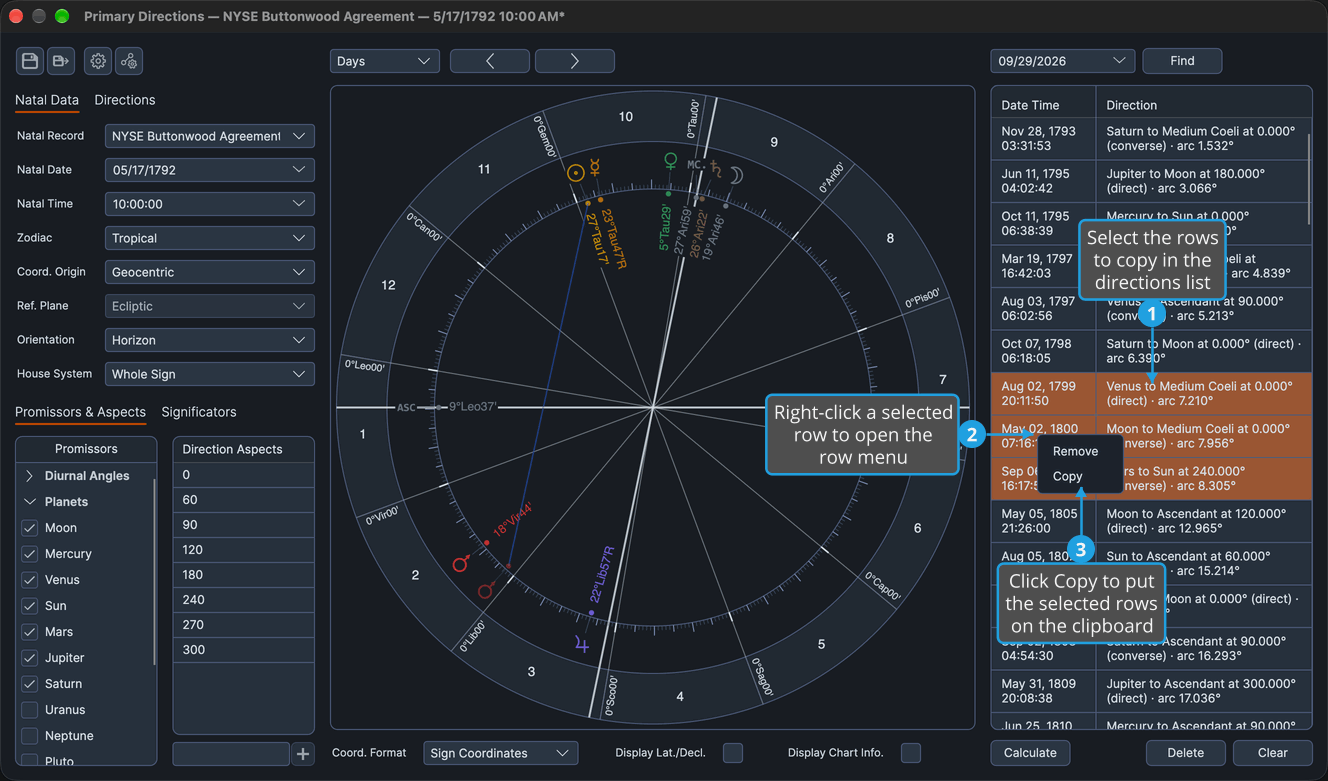
Task: Choose Remove in the row context menu
Action: pyautogui.click(x=1076, y=452)
